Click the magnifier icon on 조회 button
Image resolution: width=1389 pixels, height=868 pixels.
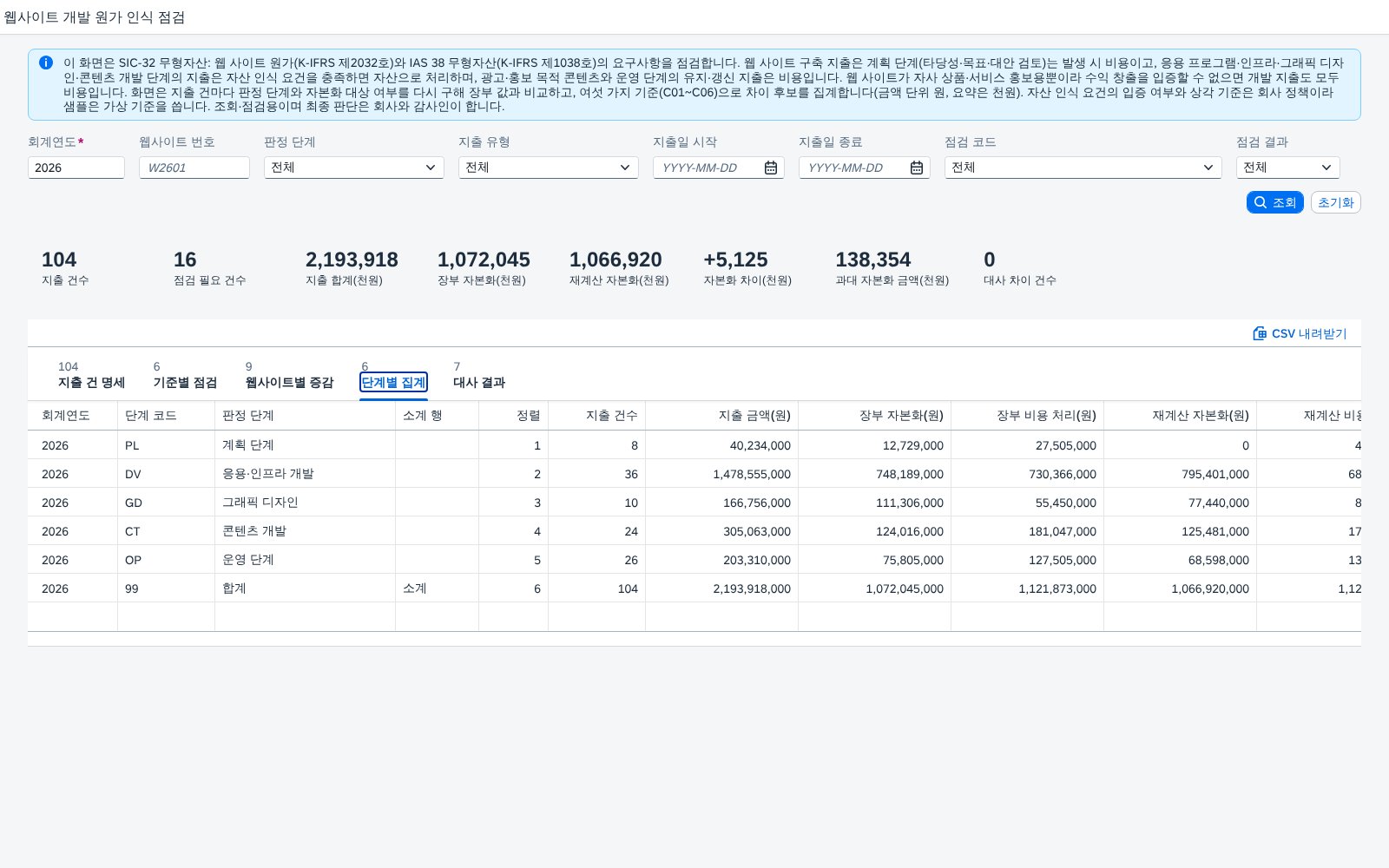(x=1261, y=202)
